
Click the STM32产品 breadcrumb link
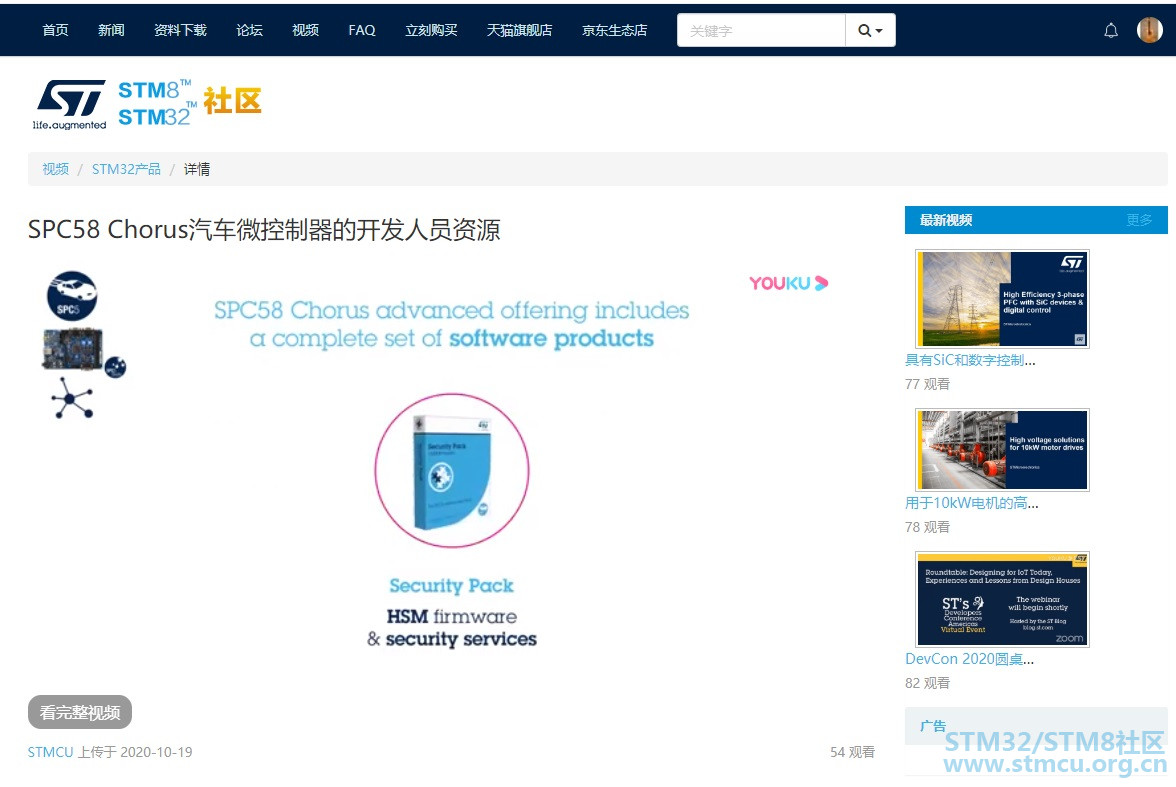[x=126, y=169]
